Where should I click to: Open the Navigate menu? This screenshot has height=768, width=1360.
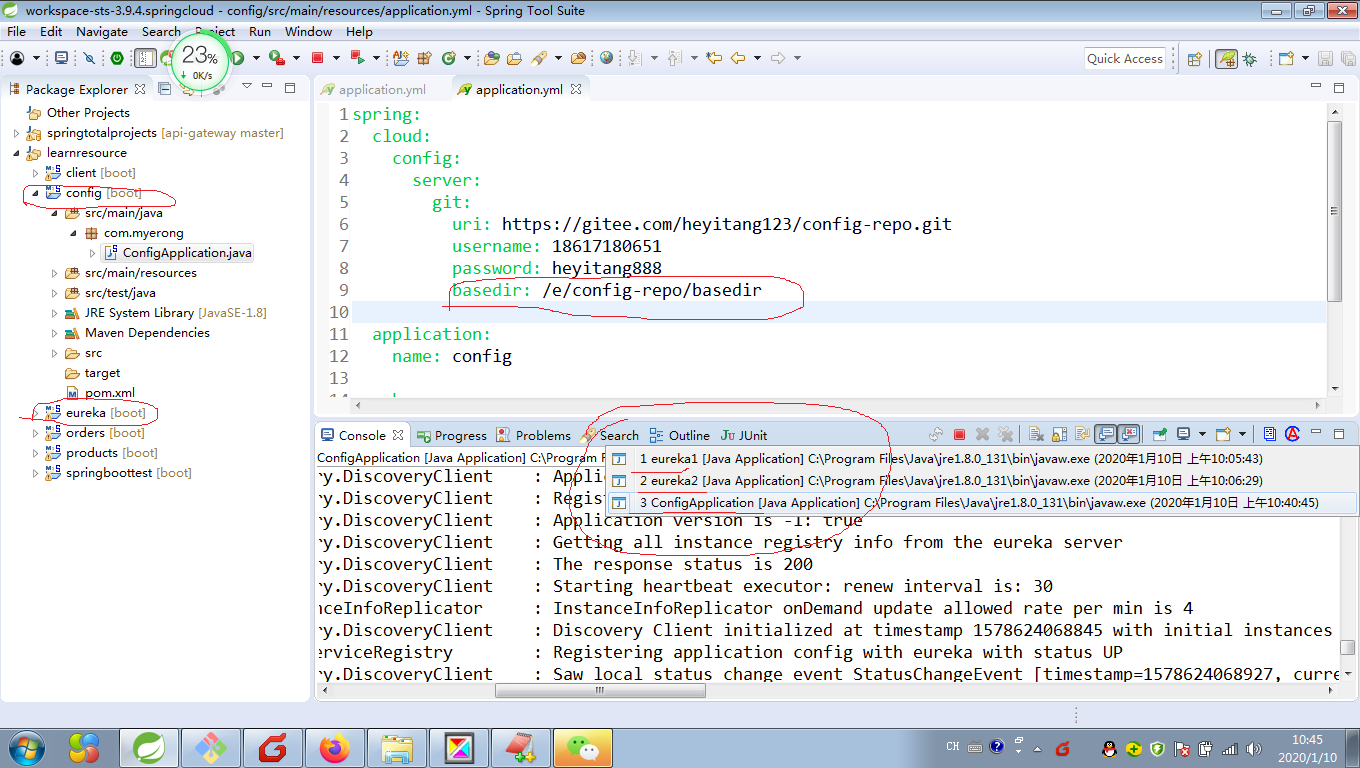(102, 31)
